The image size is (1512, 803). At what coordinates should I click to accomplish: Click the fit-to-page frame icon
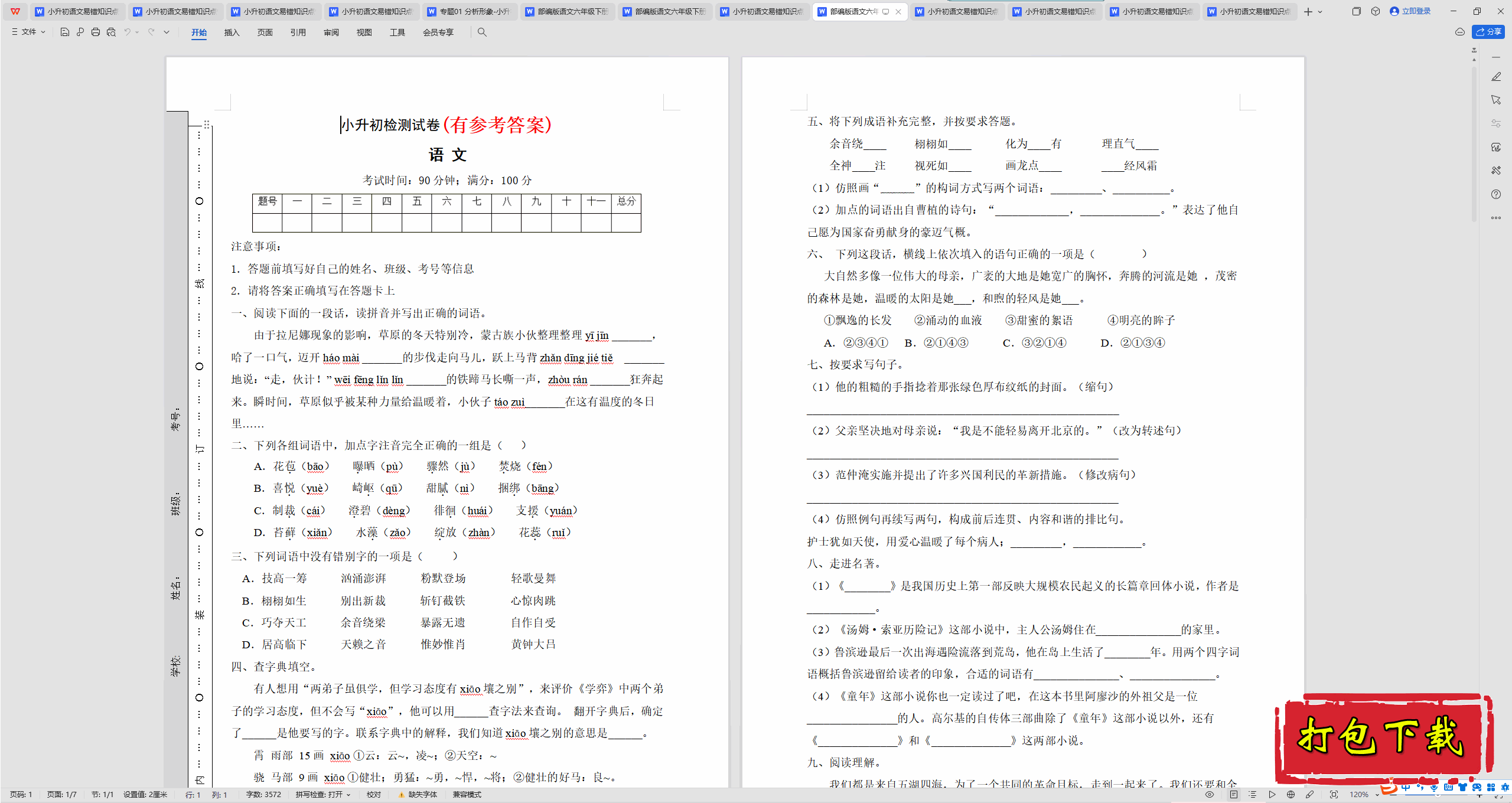click(1334, 795)
